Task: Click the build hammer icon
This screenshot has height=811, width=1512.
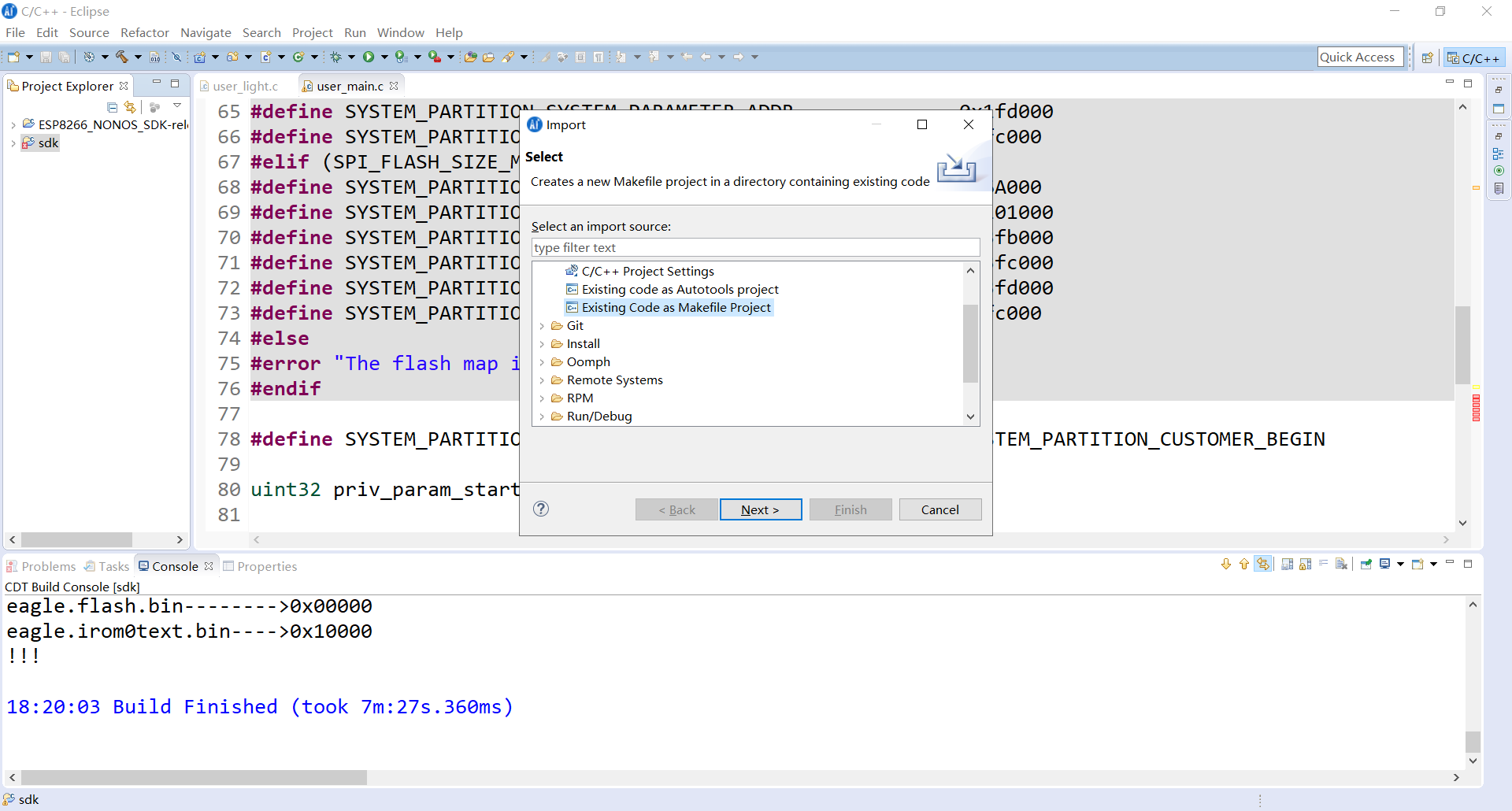Action: [x=121, y=57]
